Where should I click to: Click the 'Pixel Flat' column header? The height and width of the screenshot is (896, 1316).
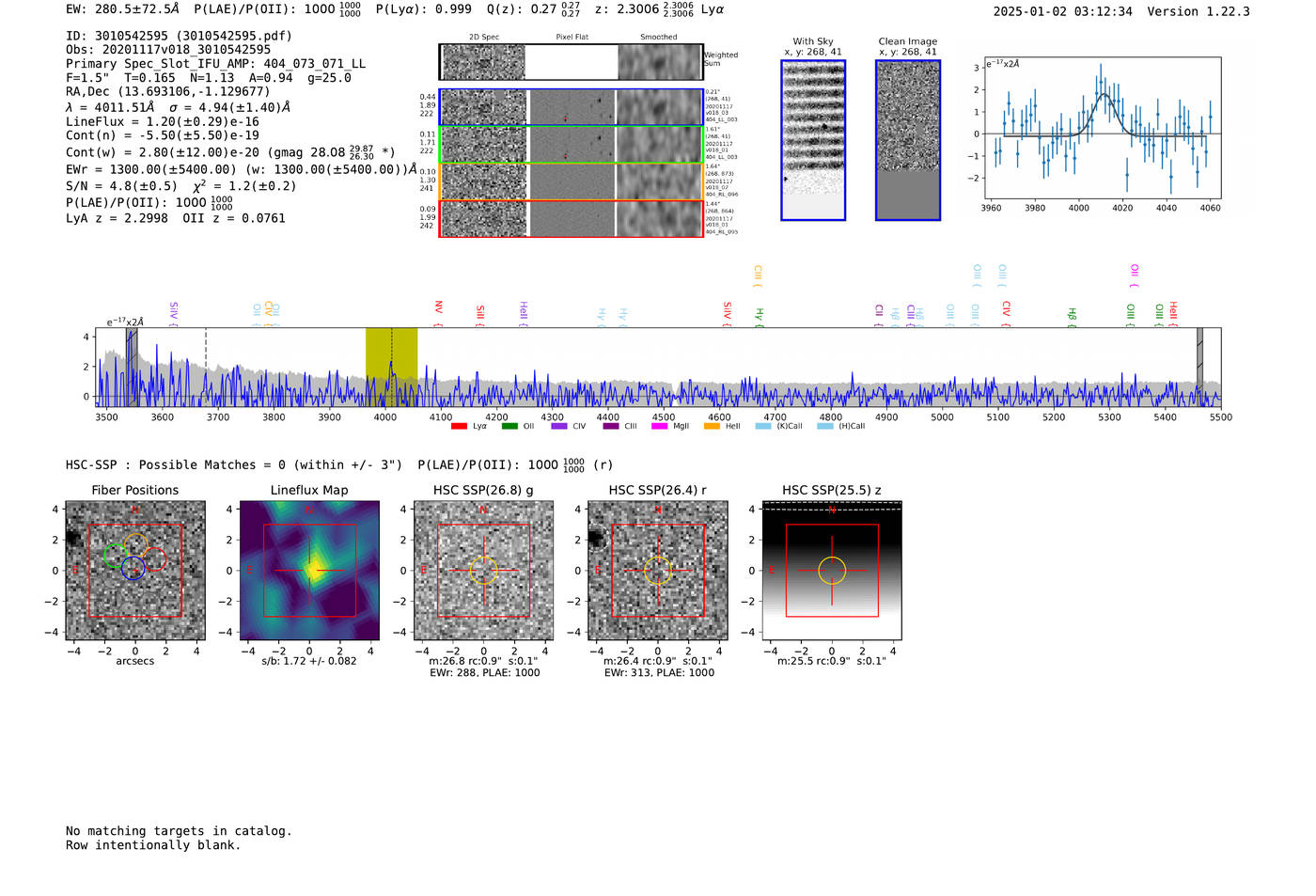coord(572,38)
